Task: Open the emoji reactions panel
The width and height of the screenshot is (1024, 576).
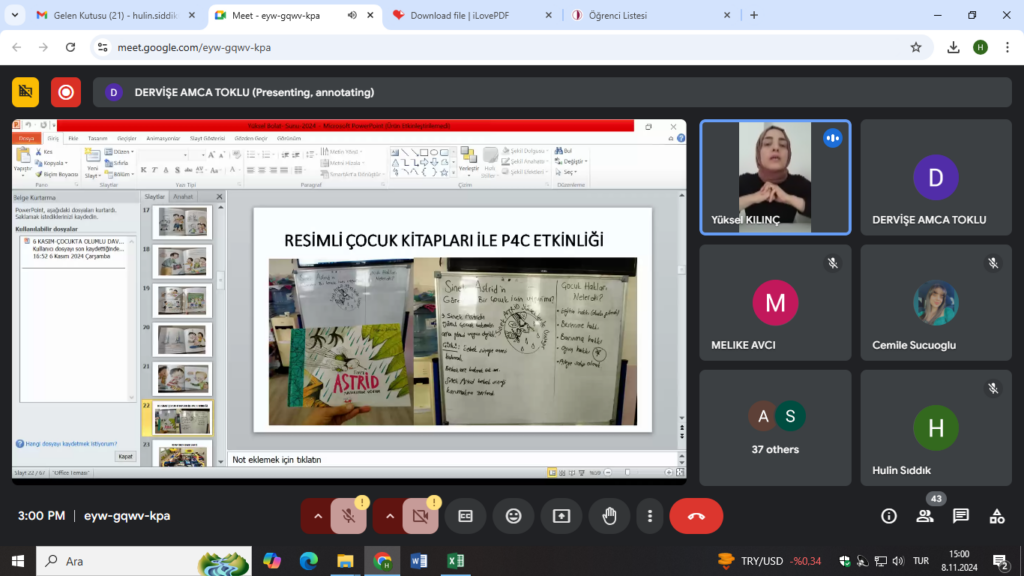Action: point(514,516)
